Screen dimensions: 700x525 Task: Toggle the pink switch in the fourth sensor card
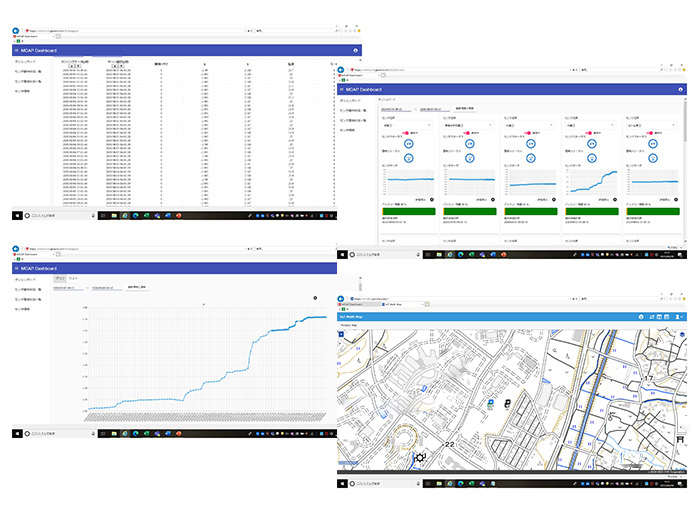(x=587, y=131)
